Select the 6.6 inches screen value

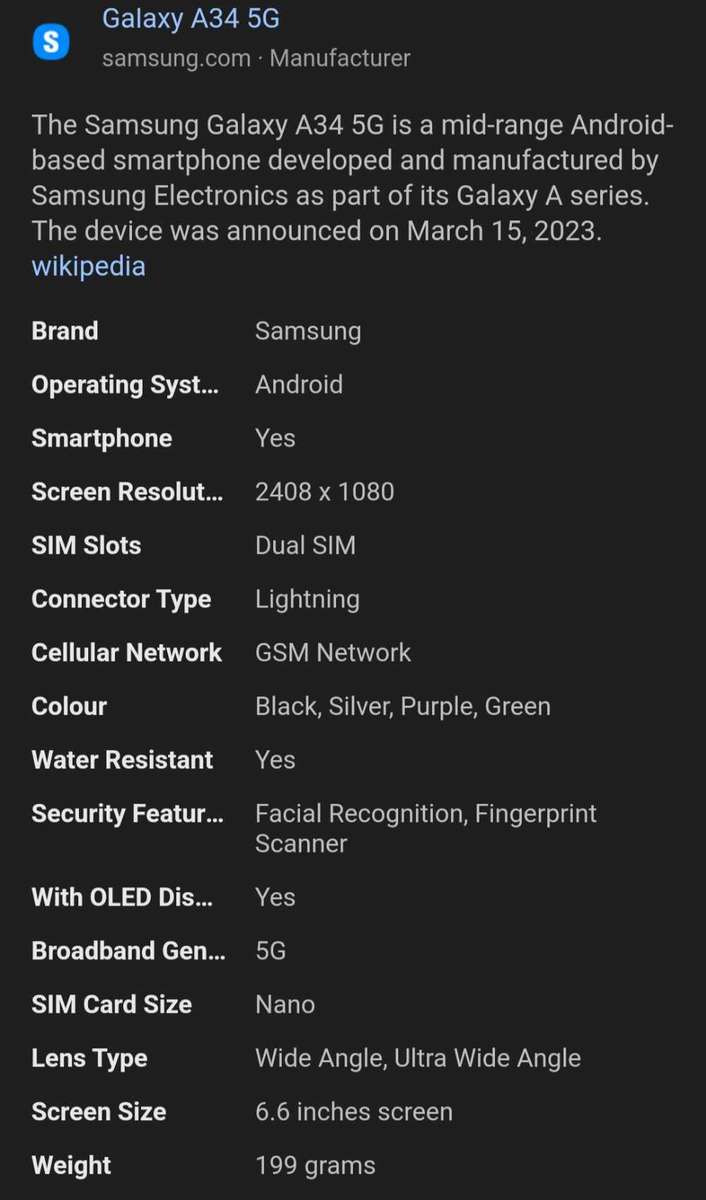coord(353,1112)
